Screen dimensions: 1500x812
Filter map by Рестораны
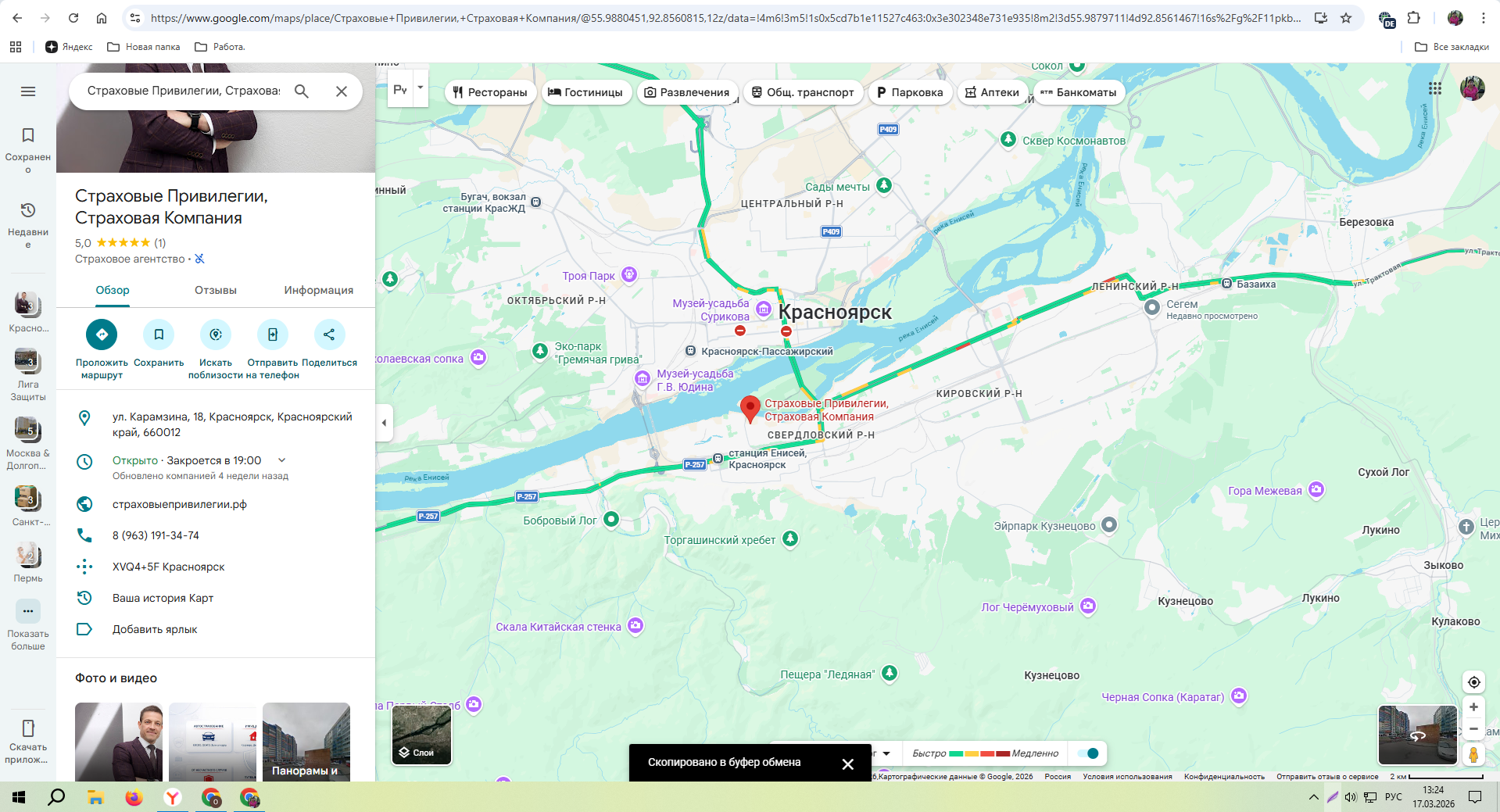click(490, 92)
